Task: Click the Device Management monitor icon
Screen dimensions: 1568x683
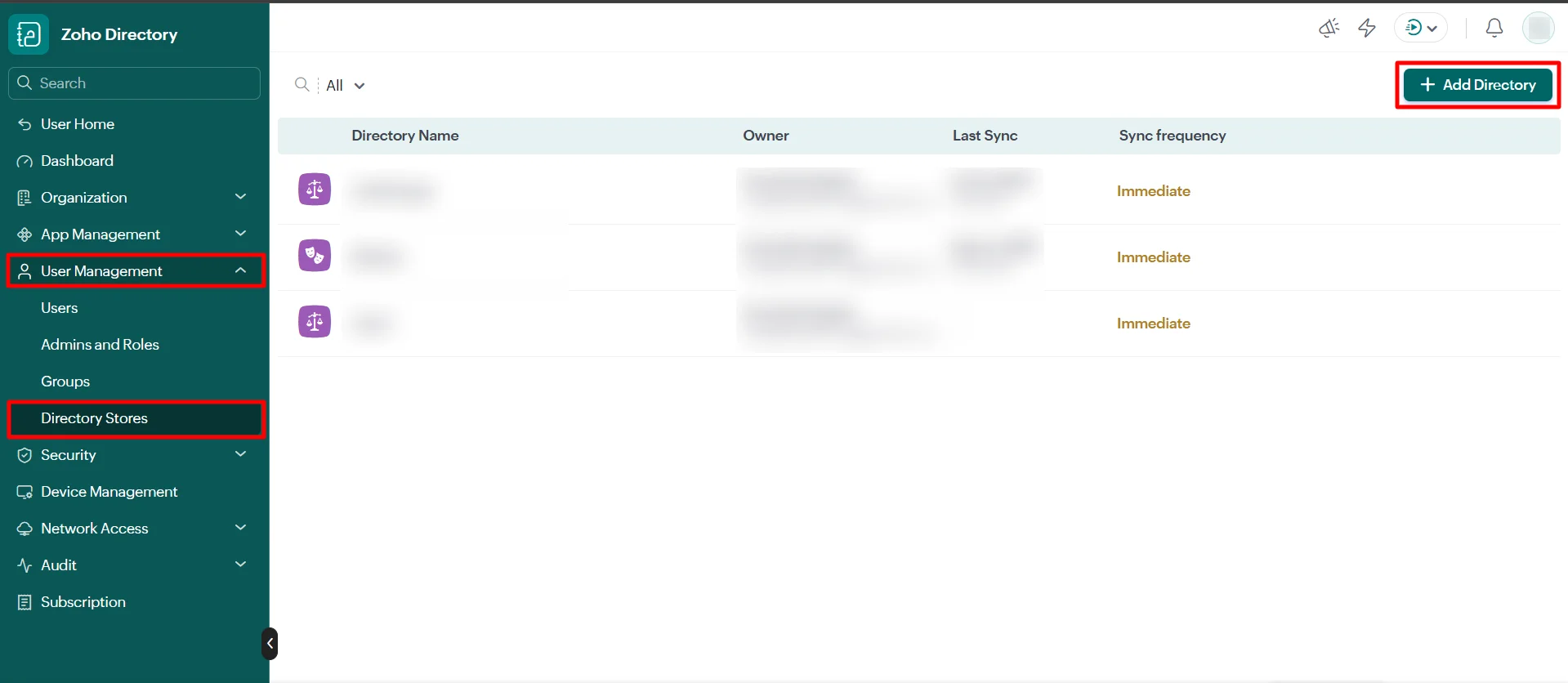Action: (25, 492)
